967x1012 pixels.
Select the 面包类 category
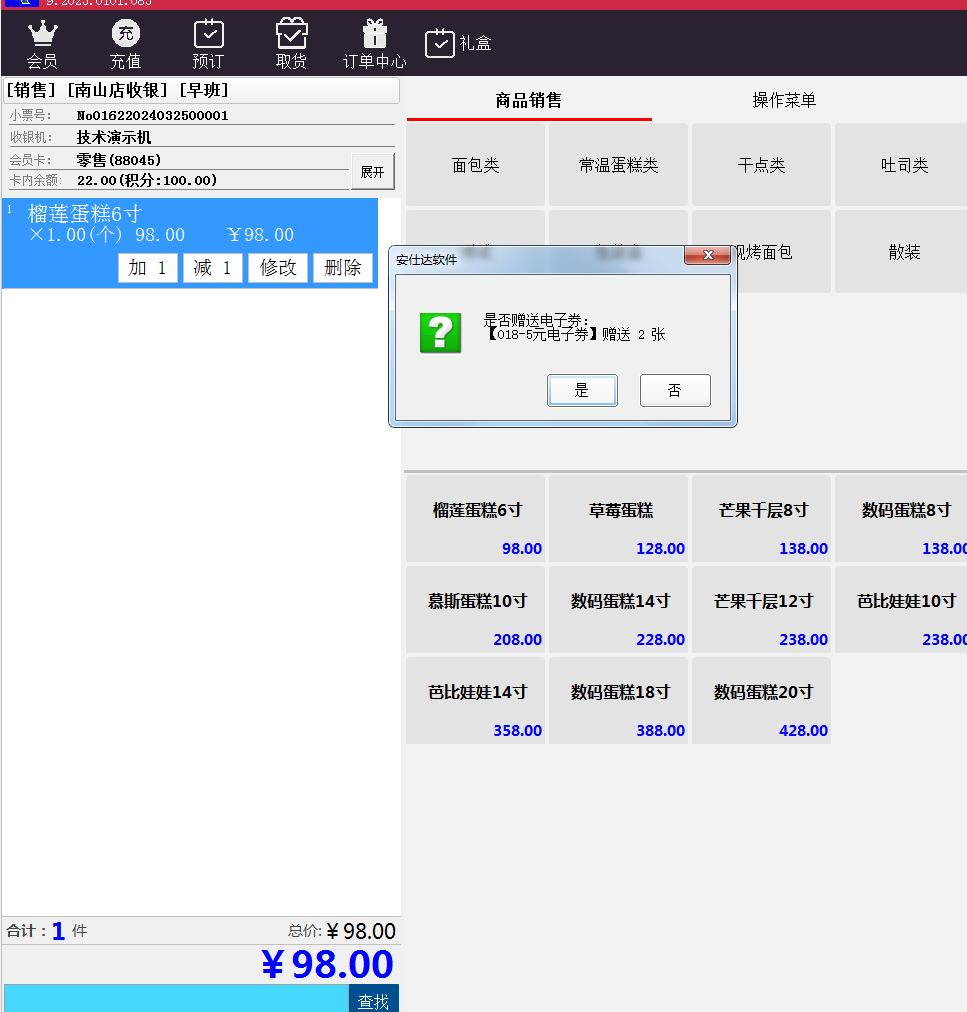pos(476,165)
